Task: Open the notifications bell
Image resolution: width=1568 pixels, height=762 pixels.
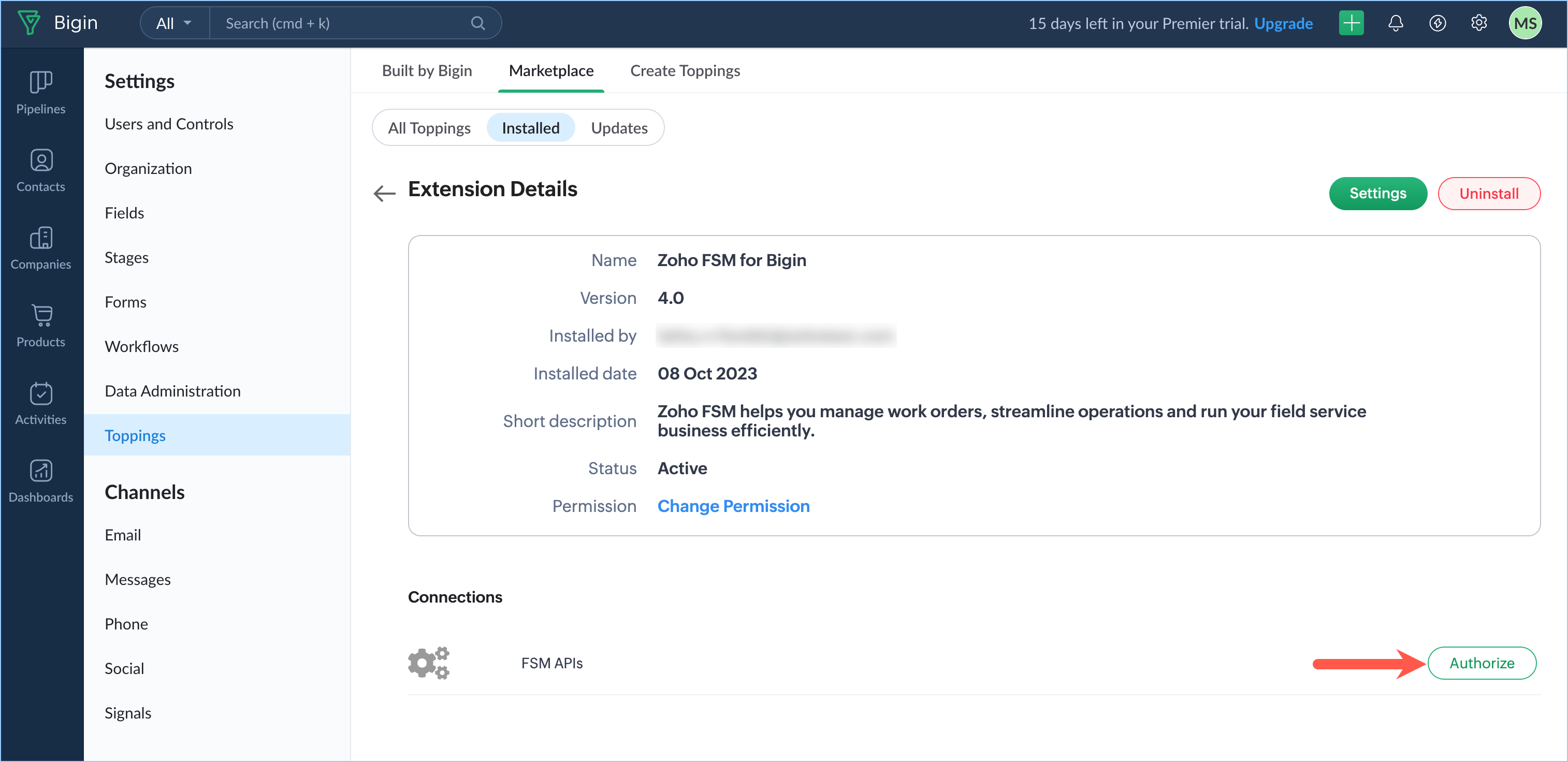Action: 1396,23
